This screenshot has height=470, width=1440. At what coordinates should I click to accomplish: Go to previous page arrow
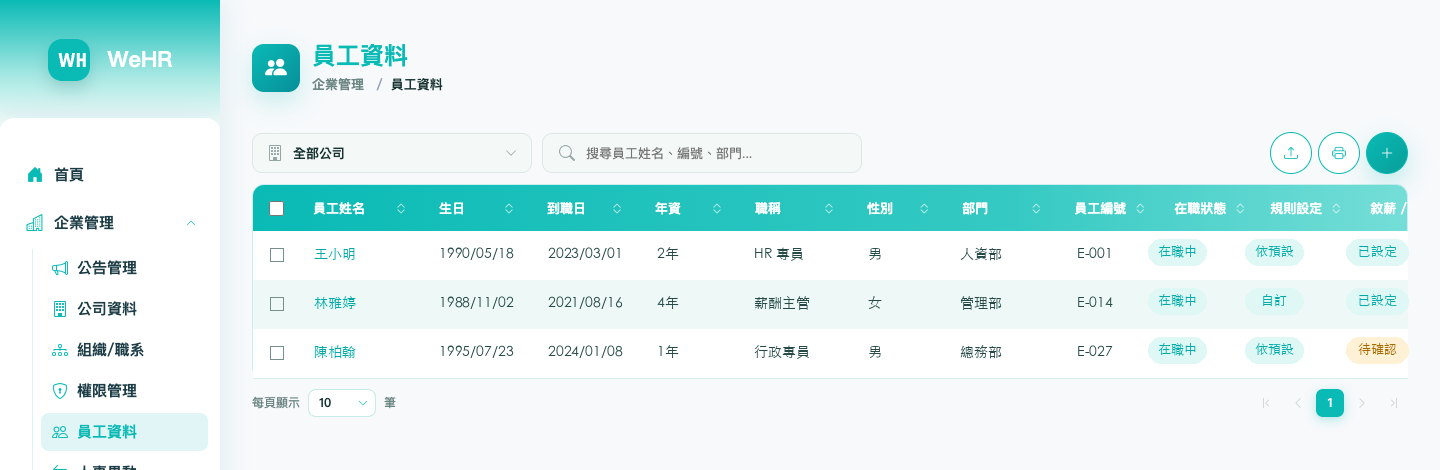[x=1298, y=403]
